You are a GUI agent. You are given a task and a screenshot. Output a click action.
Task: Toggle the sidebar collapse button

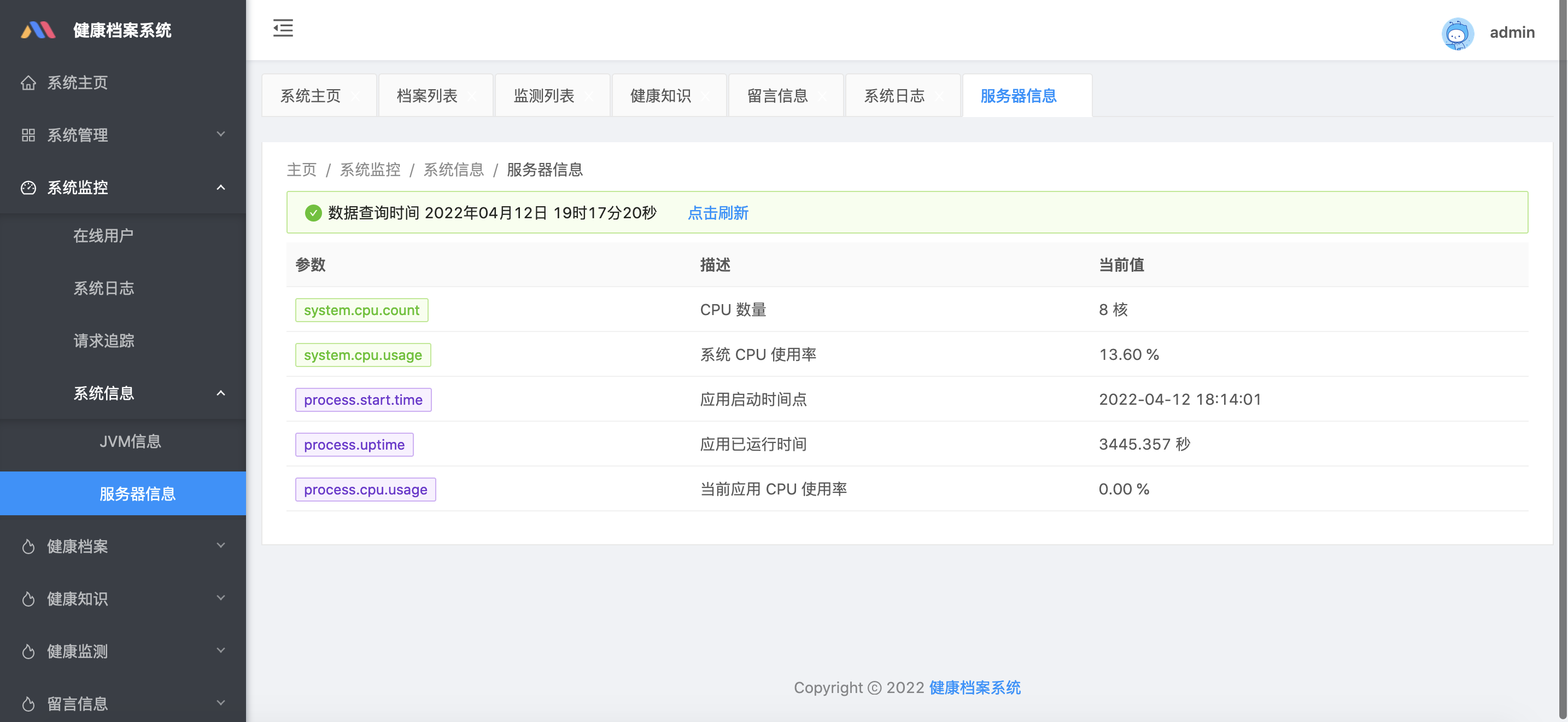coord(283,27)
